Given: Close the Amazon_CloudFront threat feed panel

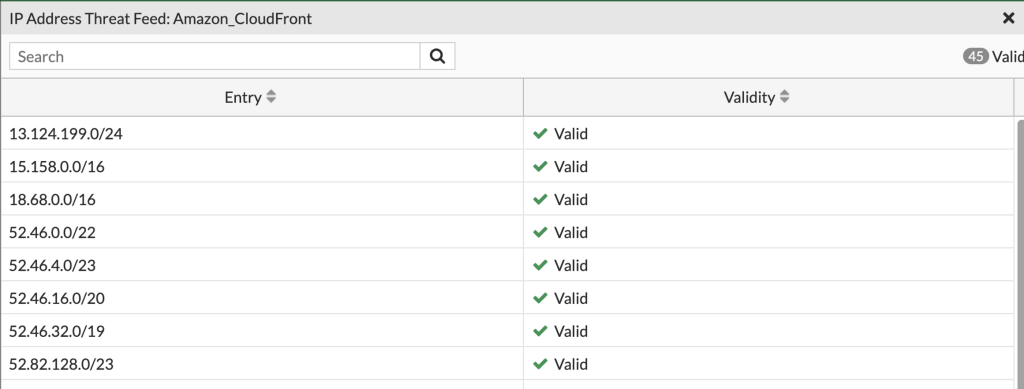Looking at the screenshot, I should (1008, 18).
